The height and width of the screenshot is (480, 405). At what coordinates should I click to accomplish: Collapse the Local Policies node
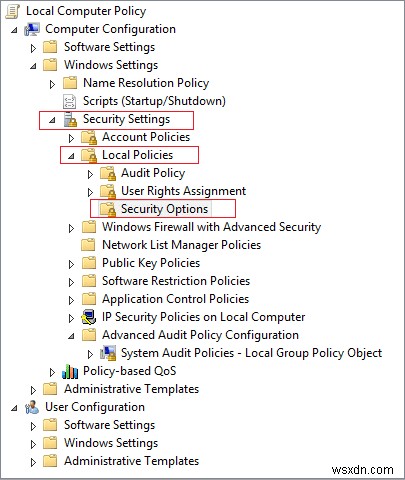pos(71,156)
